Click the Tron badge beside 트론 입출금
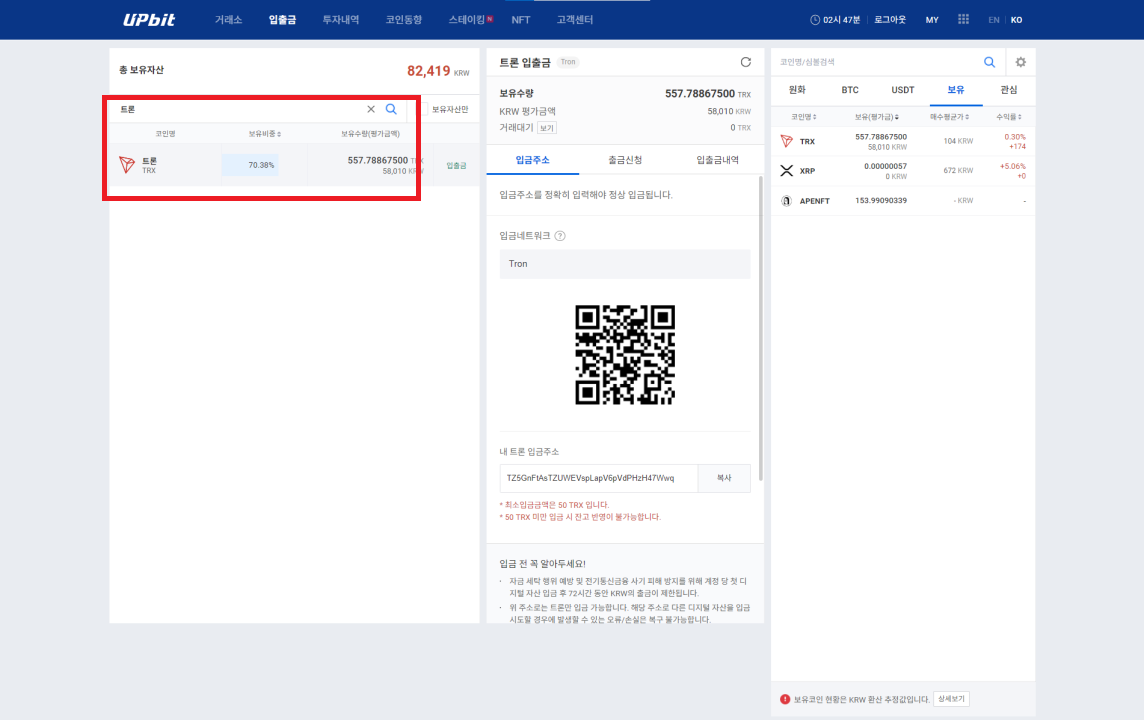This screenshot has width=1144, height=720. 568,62
